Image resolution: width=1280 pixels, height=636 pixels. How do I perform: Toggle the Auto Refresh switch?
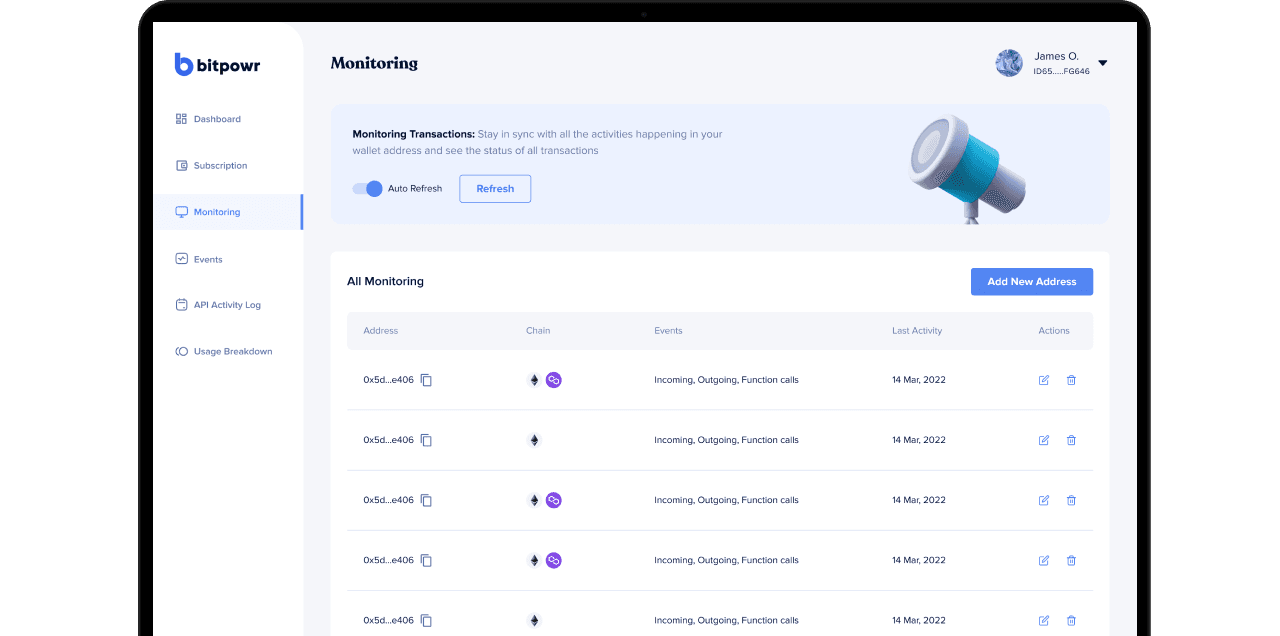click(x=368, y=189)
